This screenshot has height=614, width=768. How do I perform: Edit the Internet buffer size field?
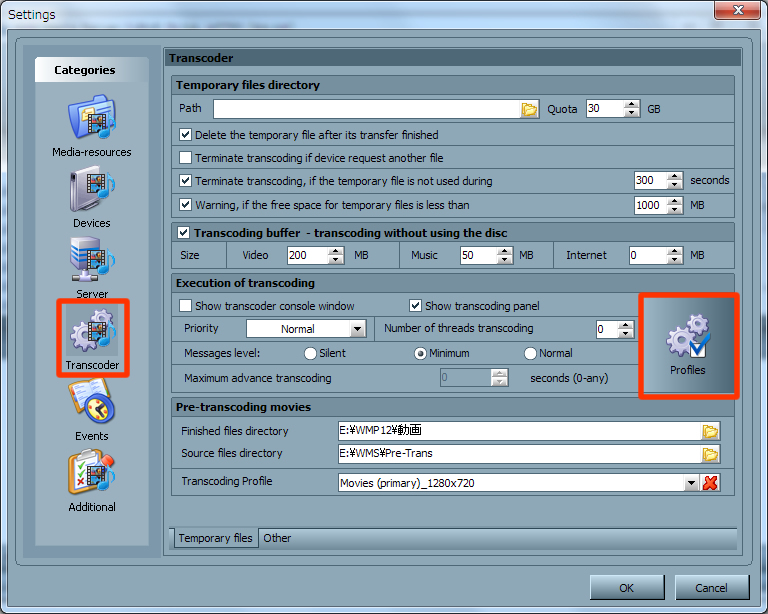pyautogui.click(x=648, y=255)
